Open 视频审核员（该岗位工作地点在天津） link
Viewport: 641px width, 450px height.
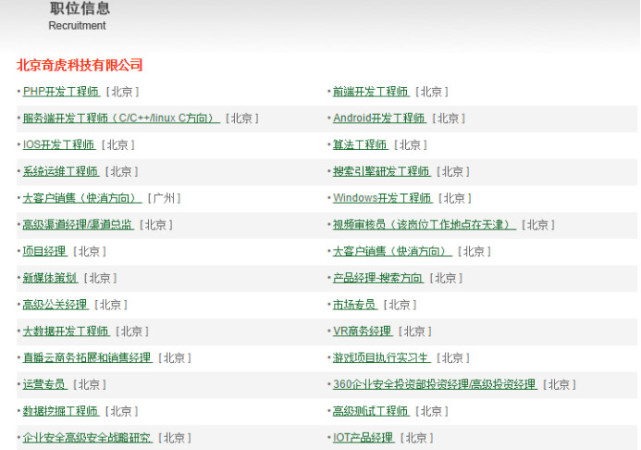pos(424,225)
